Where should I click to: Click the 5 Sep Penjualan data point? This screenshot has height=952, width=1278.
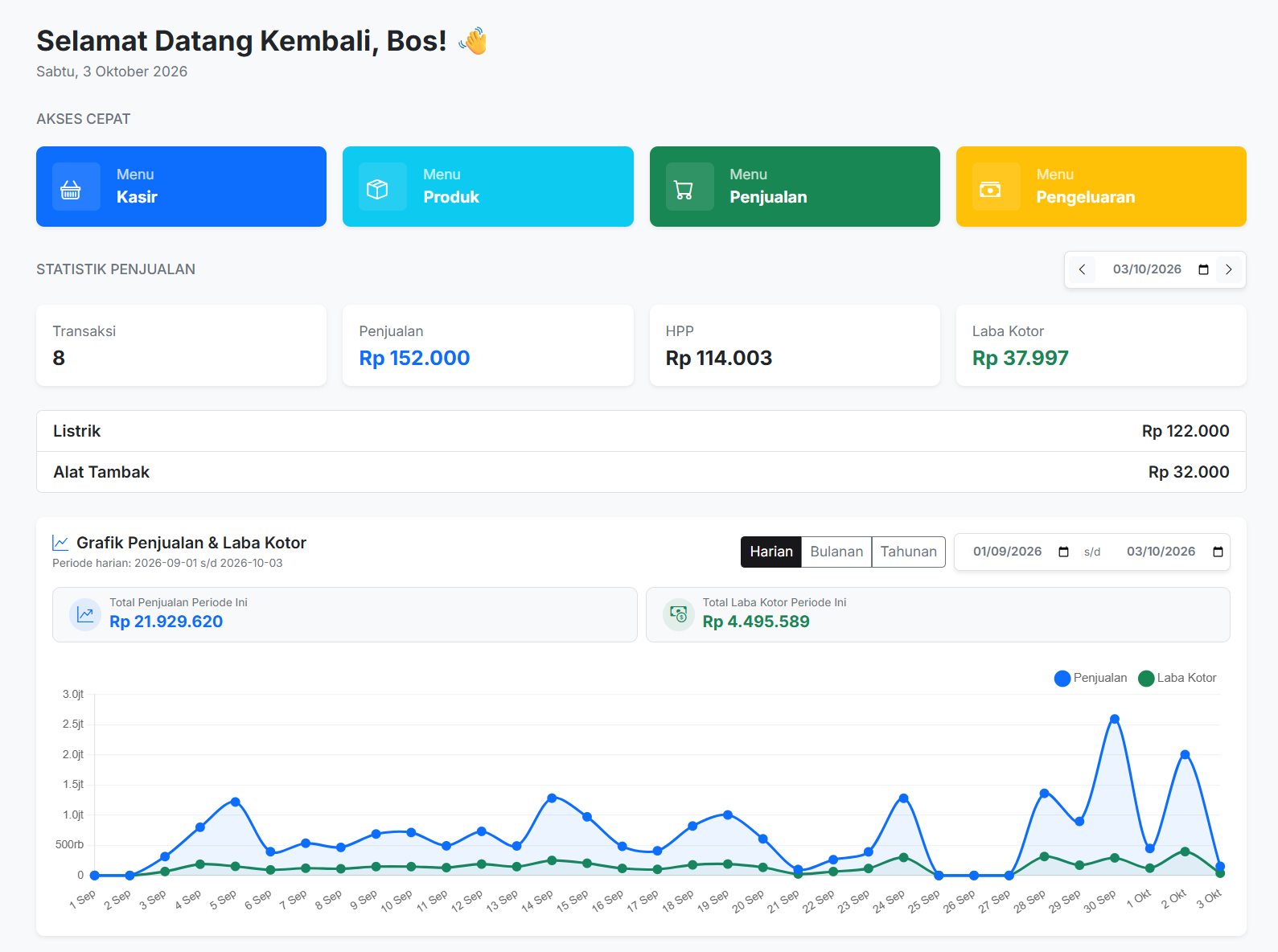(235, 802)
